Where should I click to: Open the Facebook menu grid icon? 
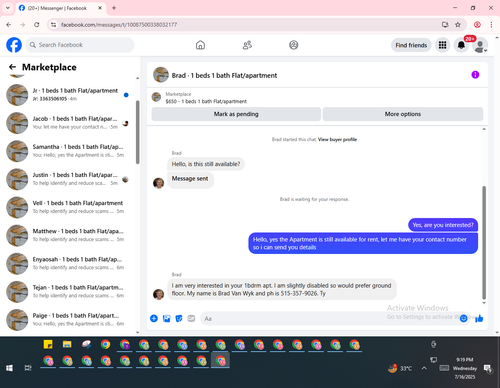point(442,45)
